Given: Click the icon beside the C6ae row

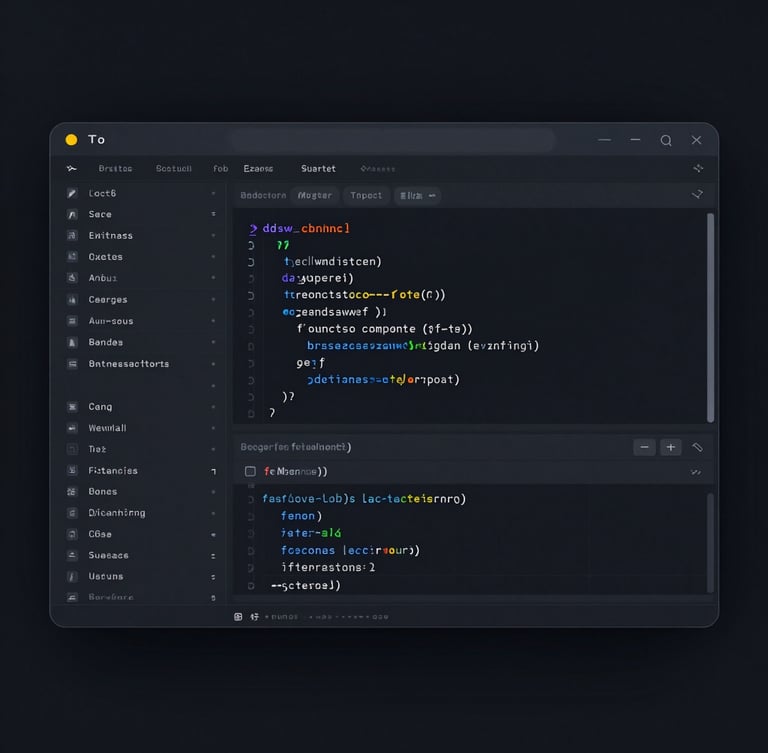Looking at the screenshot, I should coord(72,534).
